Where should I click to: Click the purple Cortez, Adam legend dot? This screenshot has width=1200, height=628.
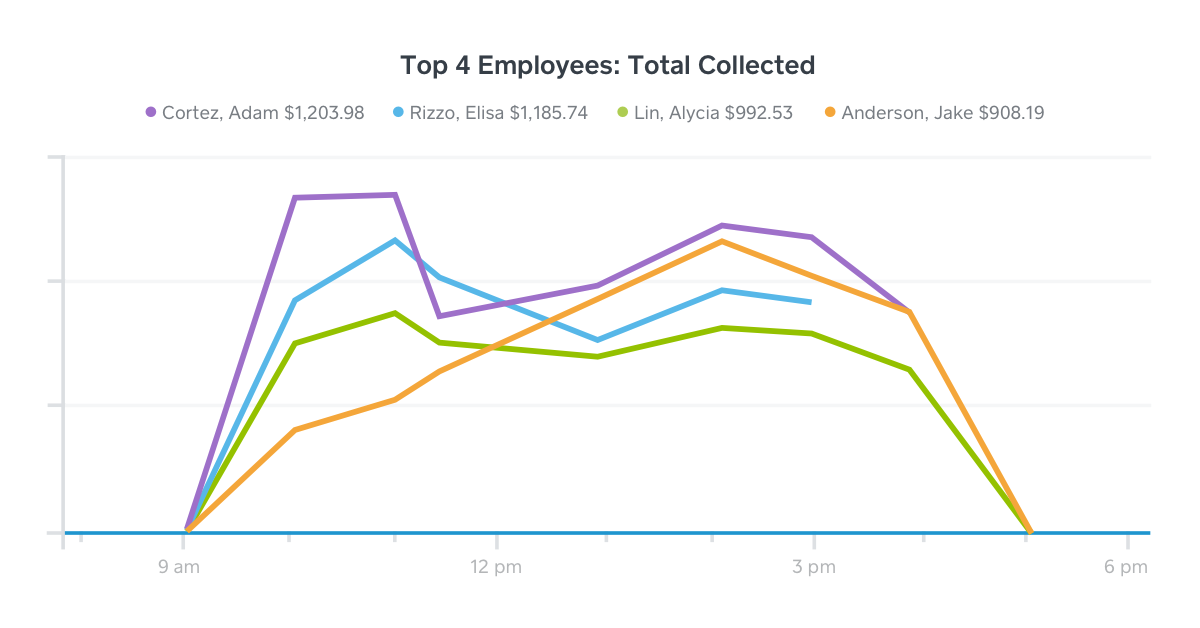click(152, 113)
